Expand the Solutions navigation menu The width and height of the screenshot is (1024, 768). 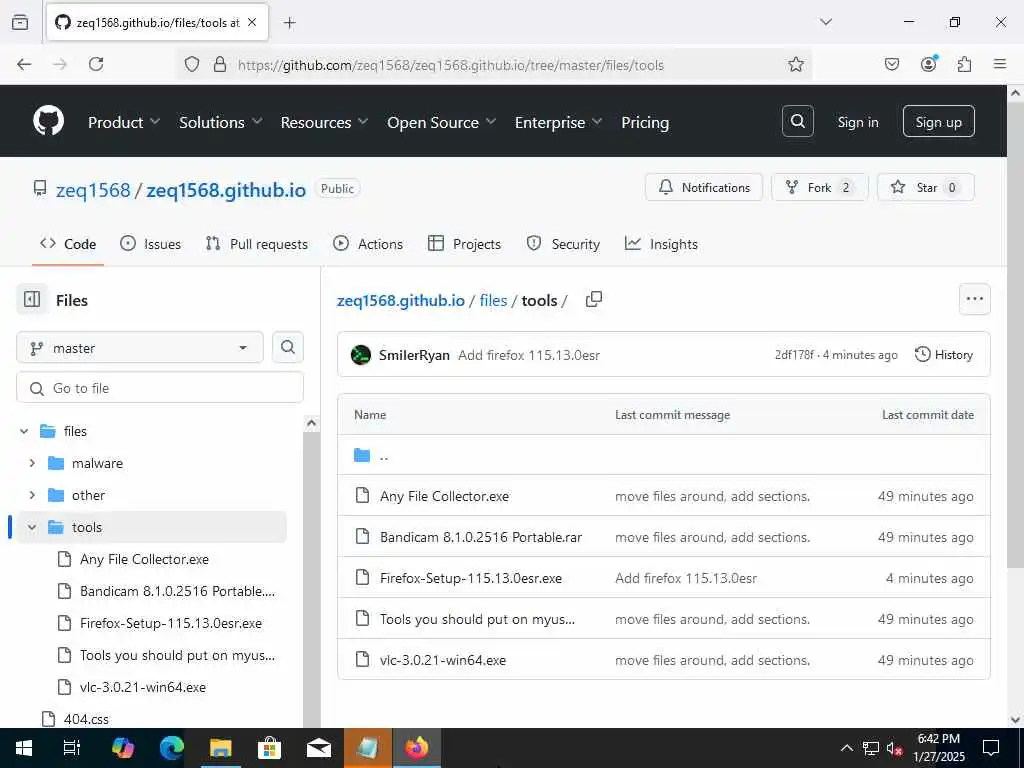[221, 122]
